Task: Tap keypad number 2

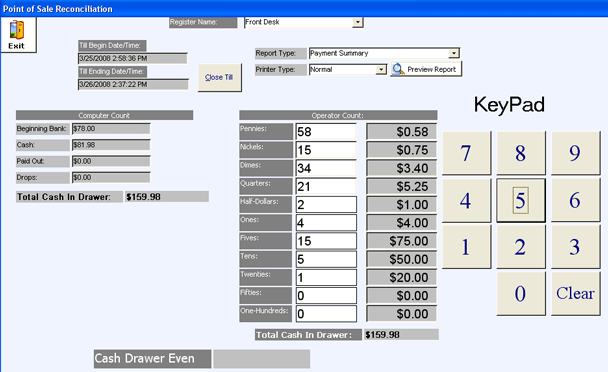Action: point(521,247)
